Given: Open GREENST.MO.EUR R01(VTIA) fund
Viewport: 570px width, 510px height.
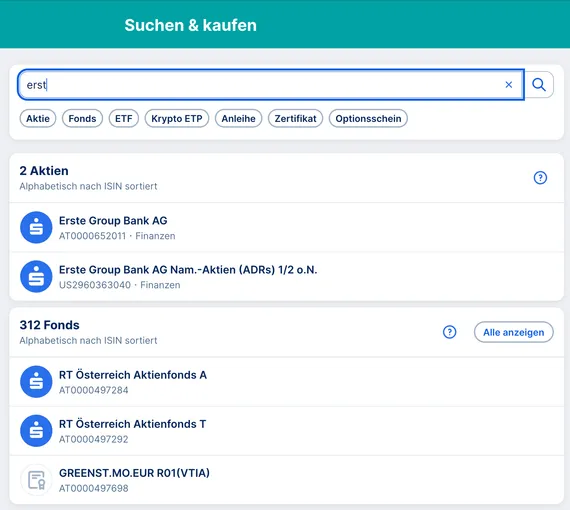Looking at the screenshot, I should coord(286,480).
